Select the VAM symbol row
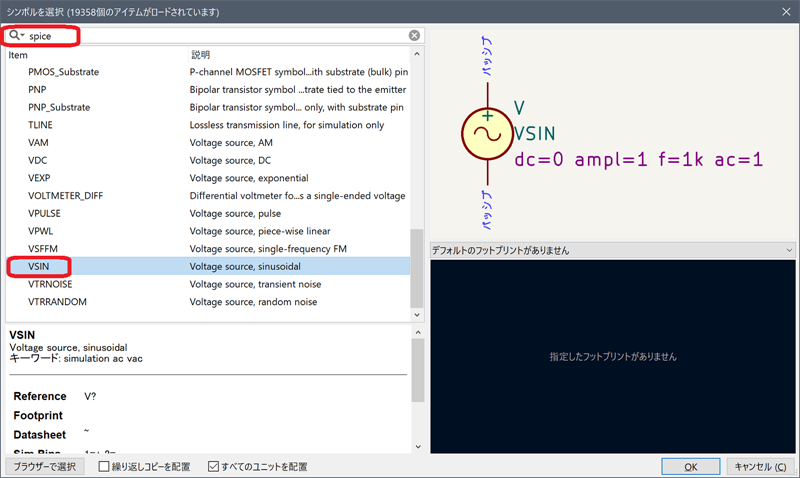800x478 pixels. tap(208, 143)
